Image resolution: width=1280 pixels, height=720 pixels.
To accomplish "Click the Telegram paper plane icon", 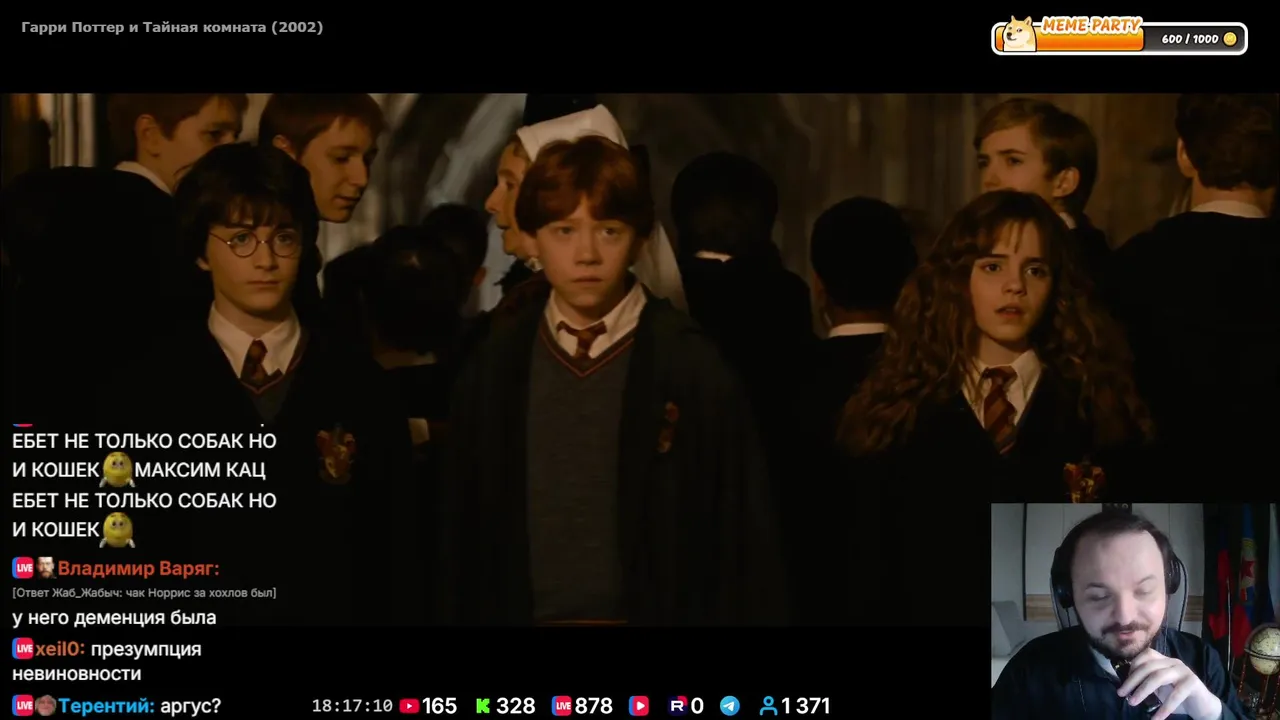I will [730, 706].
